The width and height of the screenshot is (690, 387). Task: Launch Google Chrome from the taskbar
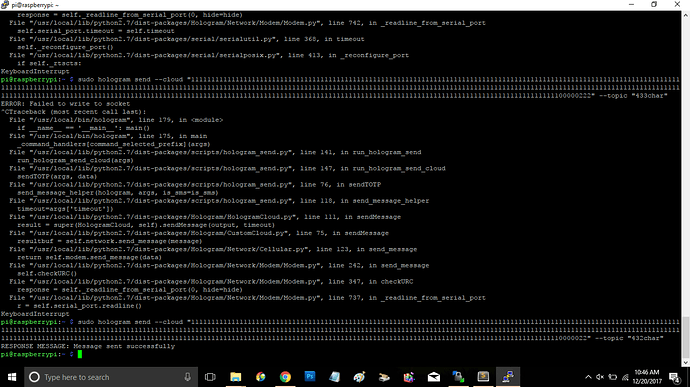285,377
